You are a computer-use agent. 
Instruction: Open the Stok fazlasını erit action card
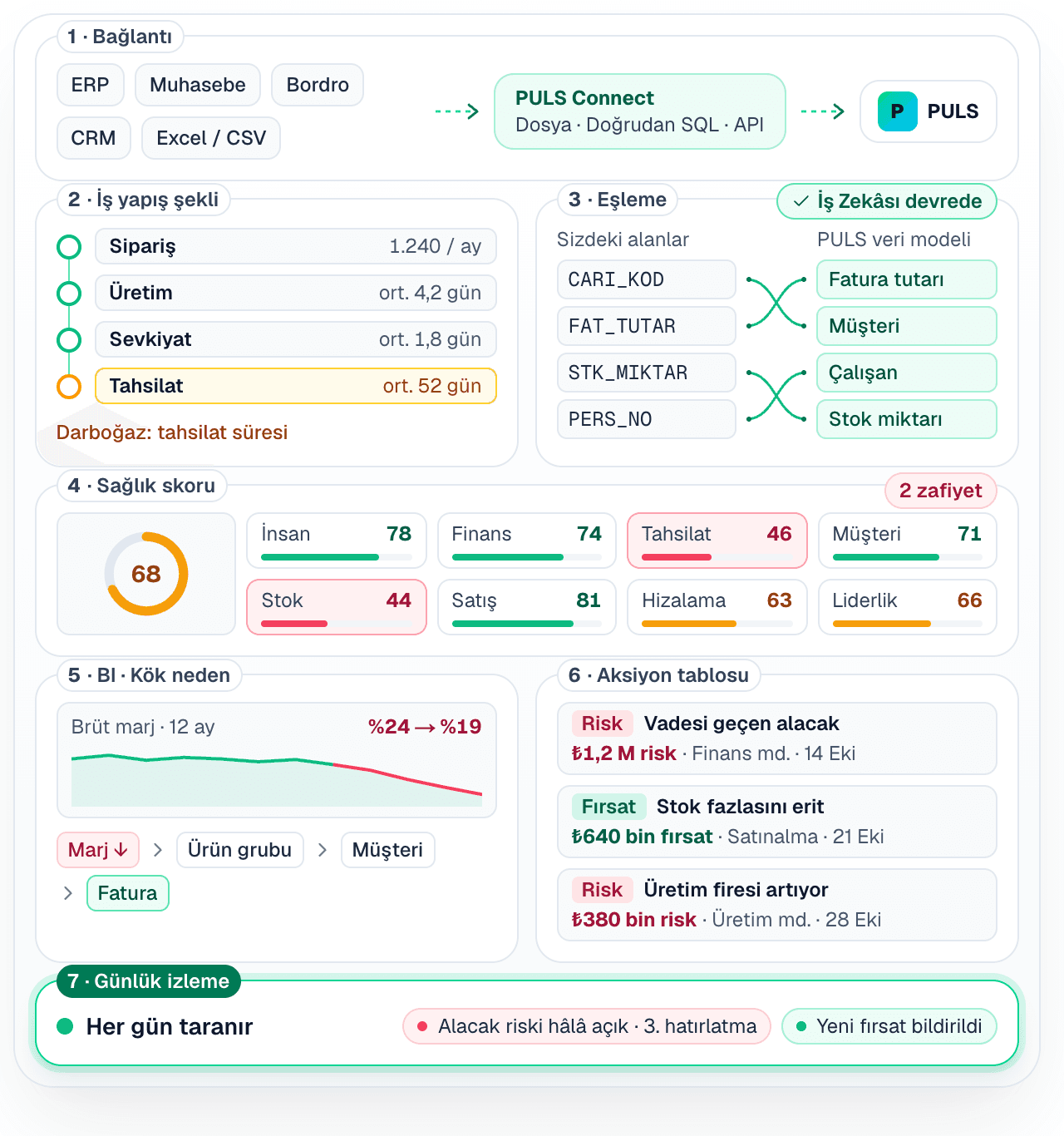click(x=777, y=822)
